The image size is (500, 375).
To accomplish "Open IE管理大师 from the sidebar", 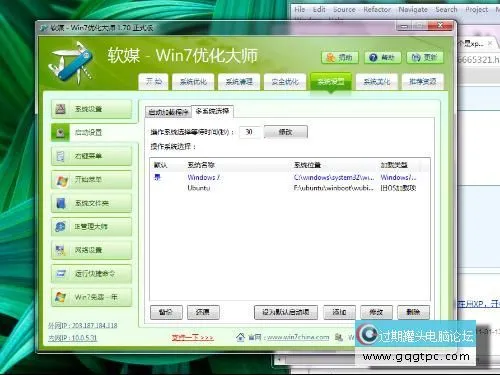I will point(92,227).
